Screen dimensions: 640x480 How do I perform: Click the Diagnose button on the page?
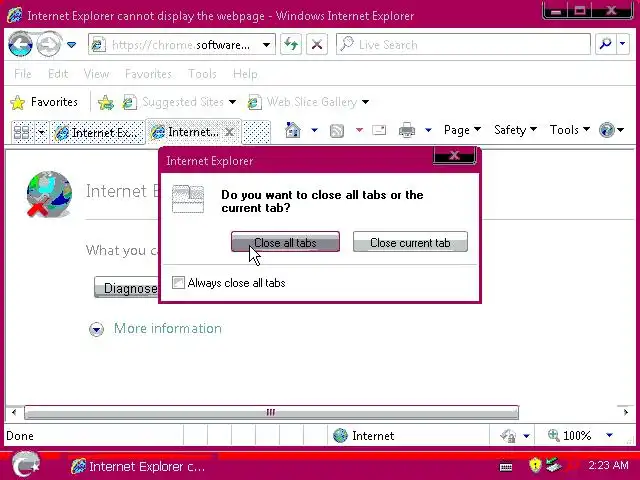126,288
